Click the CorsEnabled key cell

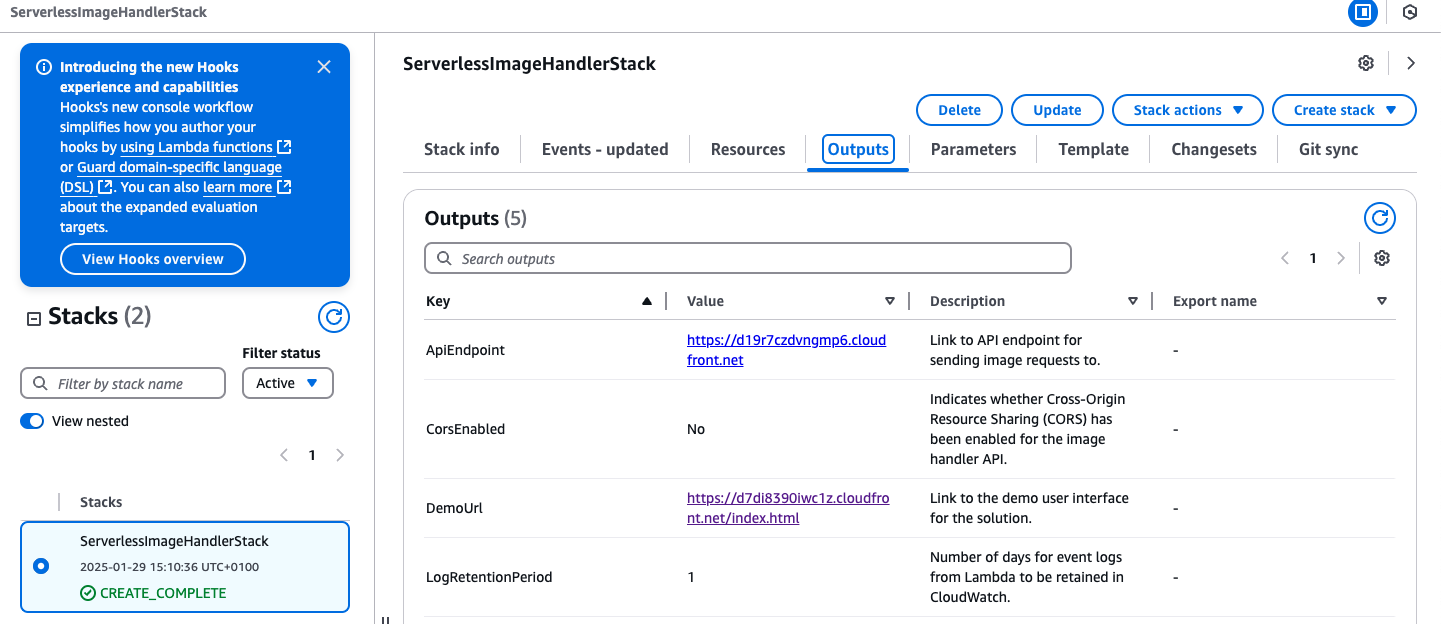465,429
